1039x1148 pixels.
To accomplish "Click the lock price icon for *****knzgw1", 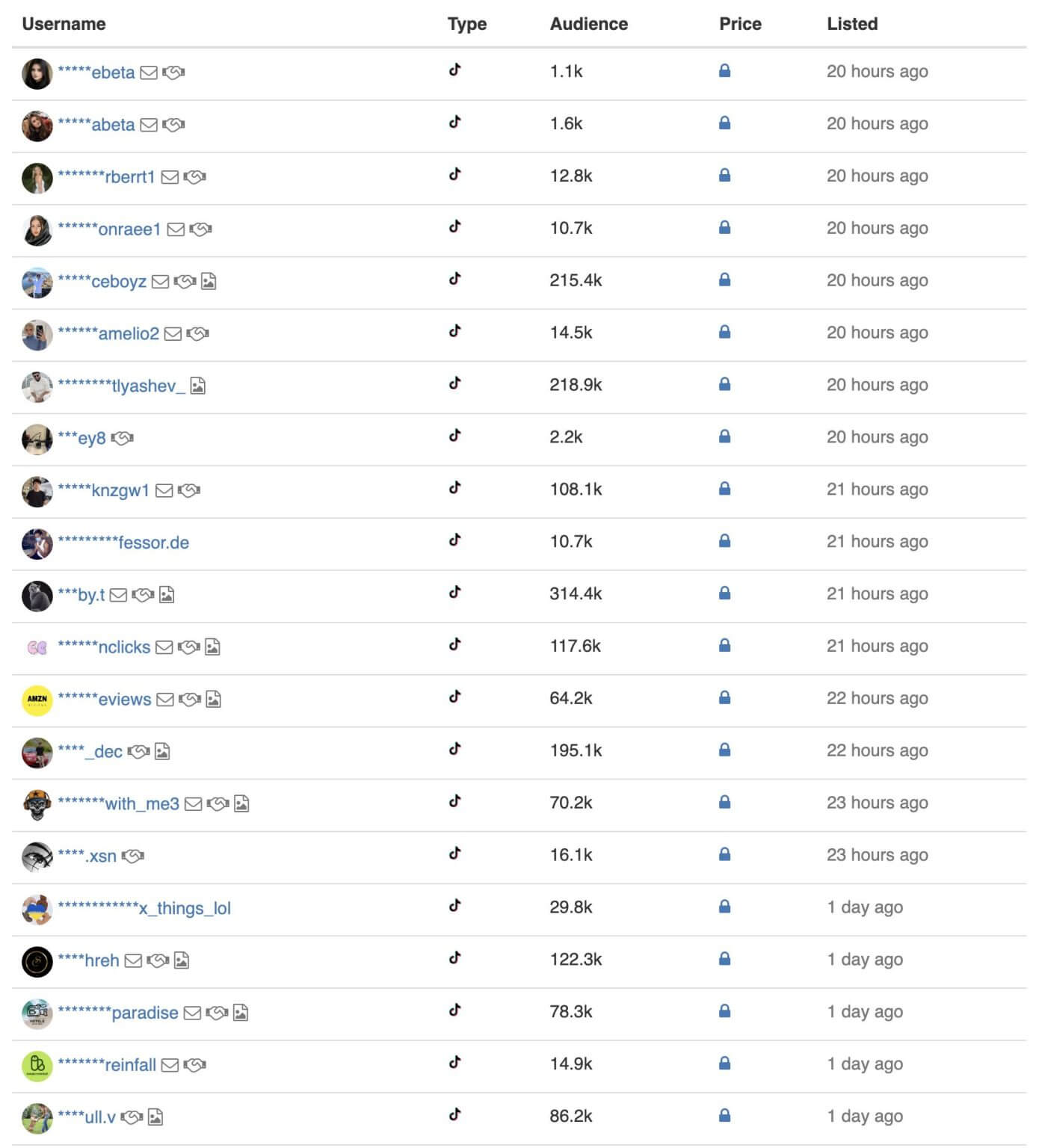I will [x=724, y=489].
